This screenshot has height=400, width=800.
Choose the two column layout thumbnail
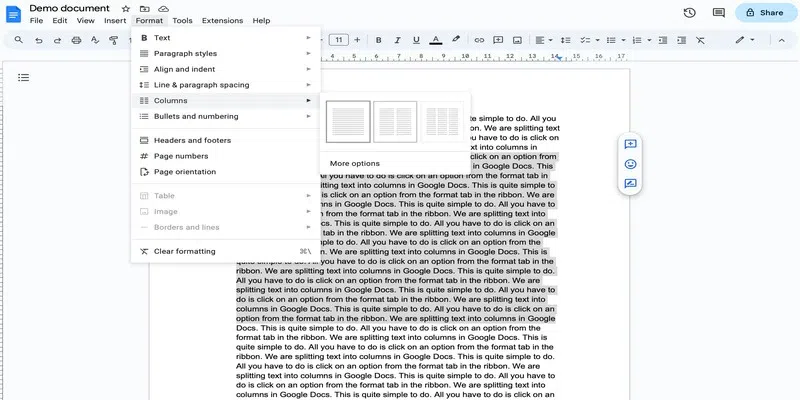(395, 121)
